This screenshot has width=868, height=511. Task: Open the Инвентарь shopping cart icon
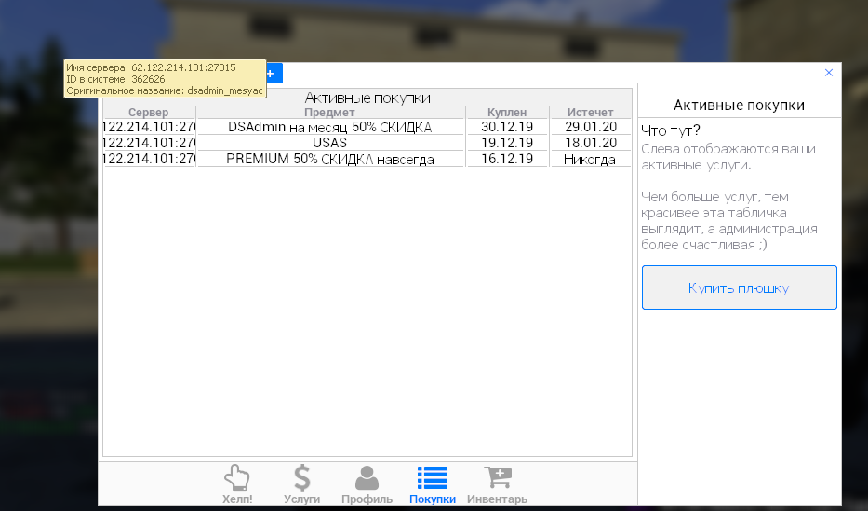pyautogui.click(x=497, y=478)
